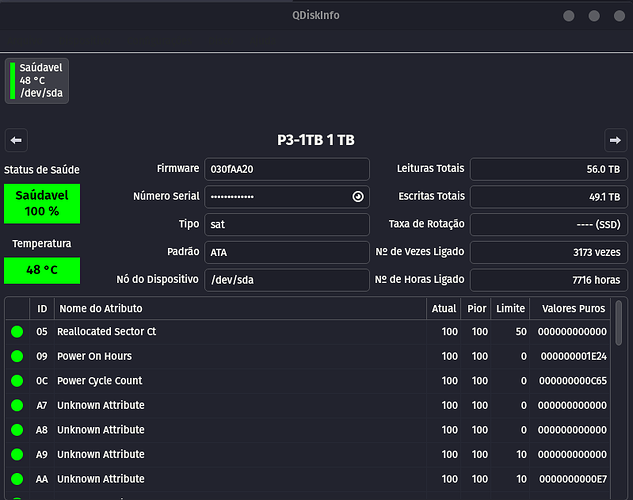Click the Atual column header
Screen dimensions: 633x500
(x=444, y=309)
